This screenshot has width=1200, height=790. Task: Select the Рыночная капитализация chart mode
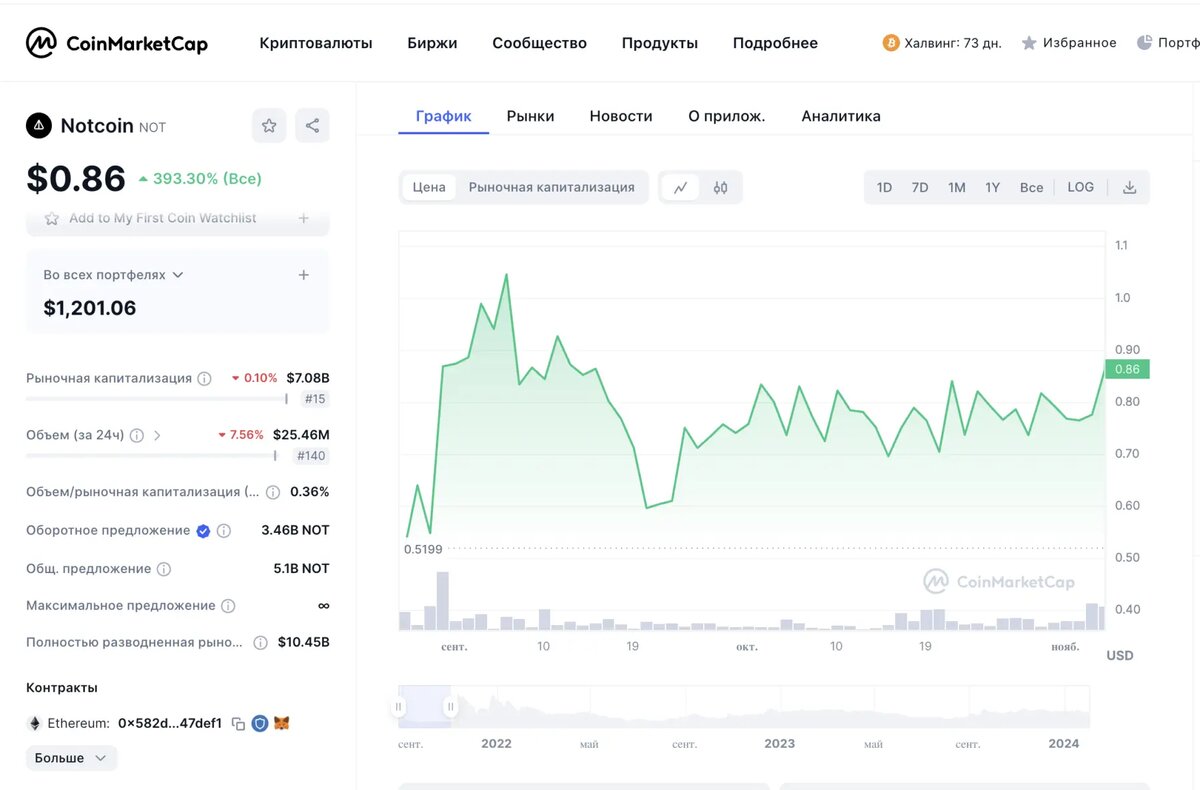[x=552, y=187]
